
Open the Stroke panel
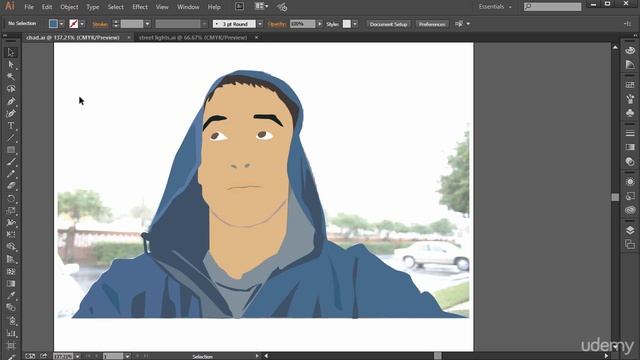[x=630, y=133]
